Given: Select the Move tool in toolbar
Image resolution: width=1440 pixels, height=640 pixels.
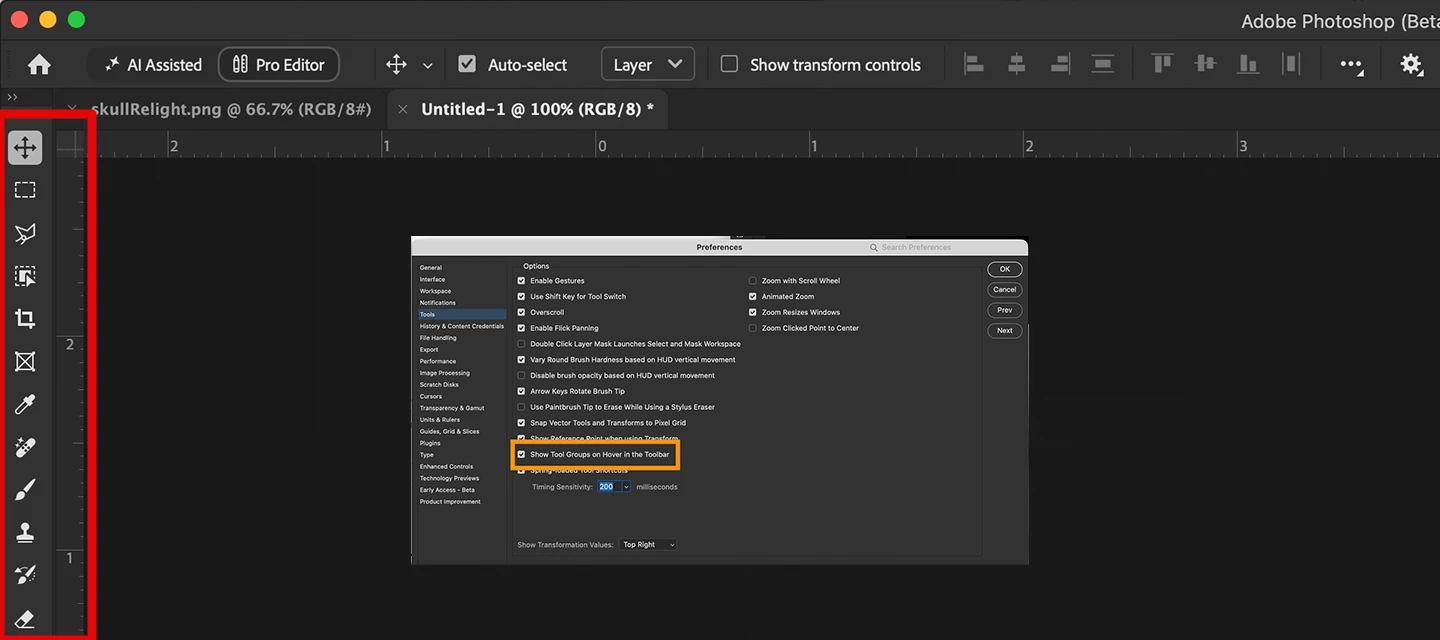Looking at the screenshot, I should [x=25, y=148].
